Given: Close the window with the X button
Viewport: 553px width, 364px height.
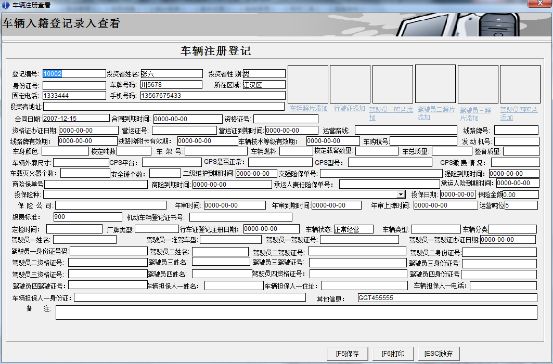Looking at the screenshot, I should (x=540, y=3).
